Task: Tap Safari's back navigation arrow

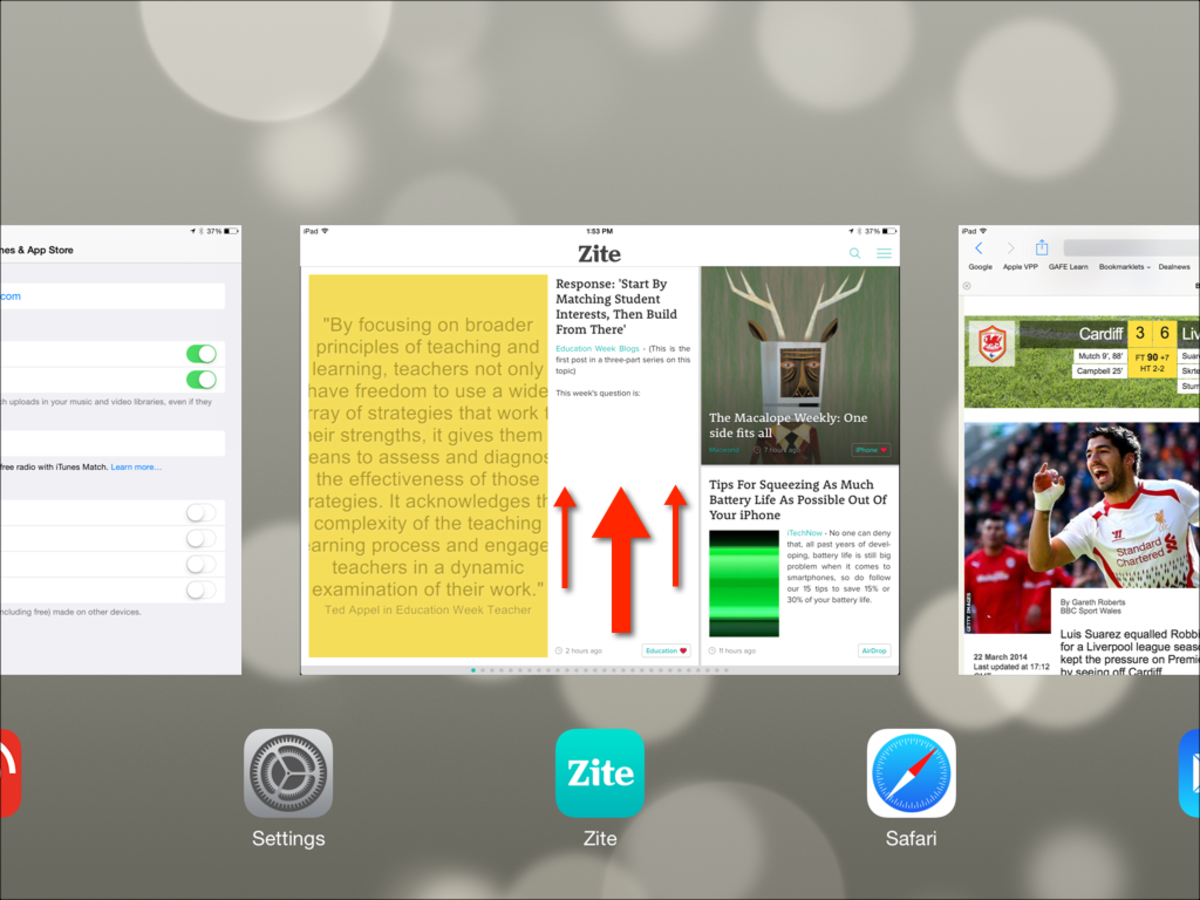Action: tap(979, 248)
